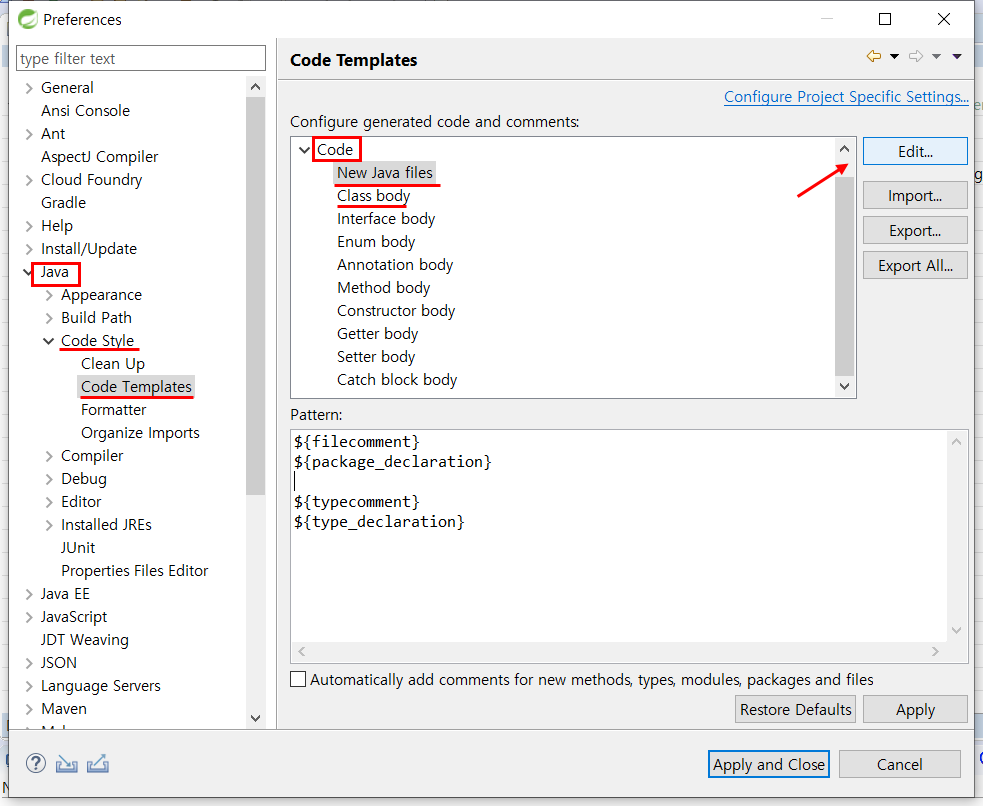Select Enum body template
This screenshot has width=983, height=806.
coord(376,242)
